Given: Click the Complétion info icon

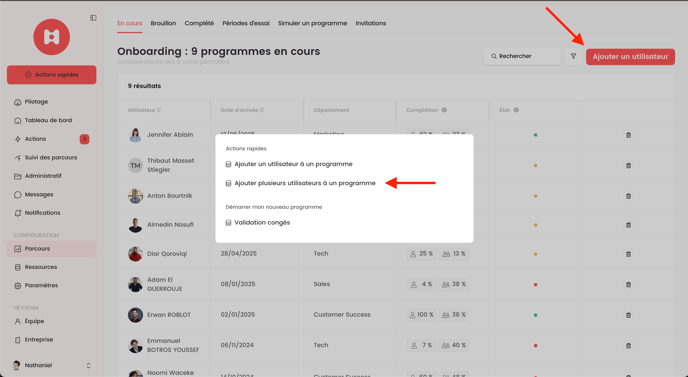Looking at the screenshot, I should (444, 110).
